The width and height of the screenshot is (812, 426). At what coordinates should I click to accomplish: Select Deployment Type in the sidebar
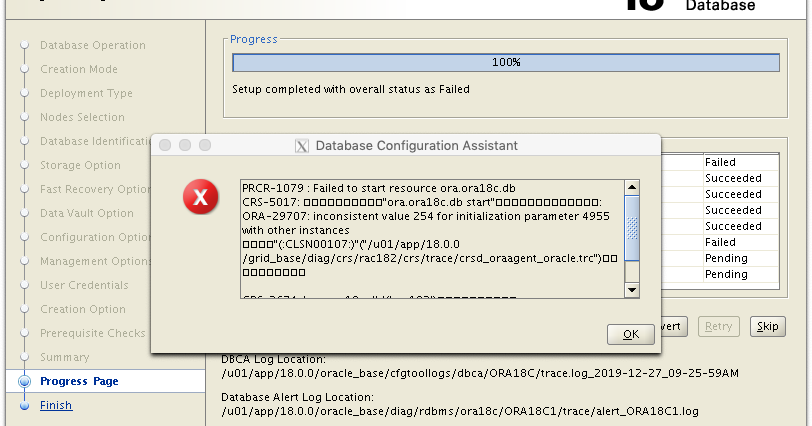[86, 93]
